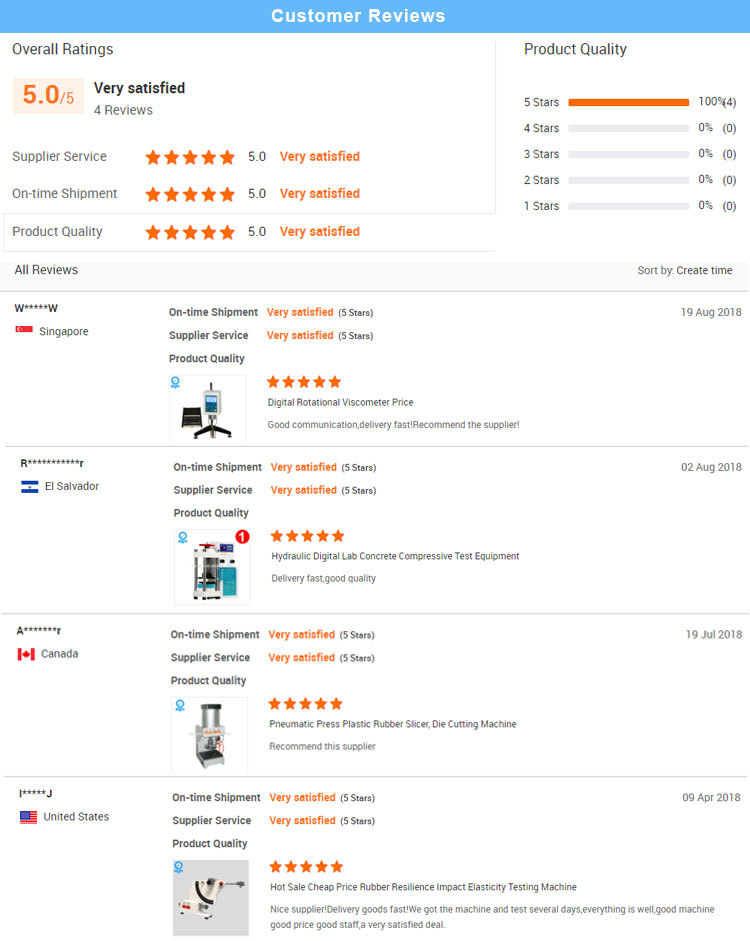The width and height of the screenshot is (750, 941).
Task: Click the medal icon on viscometer thumbnail
Action: (x=176, y=382)
